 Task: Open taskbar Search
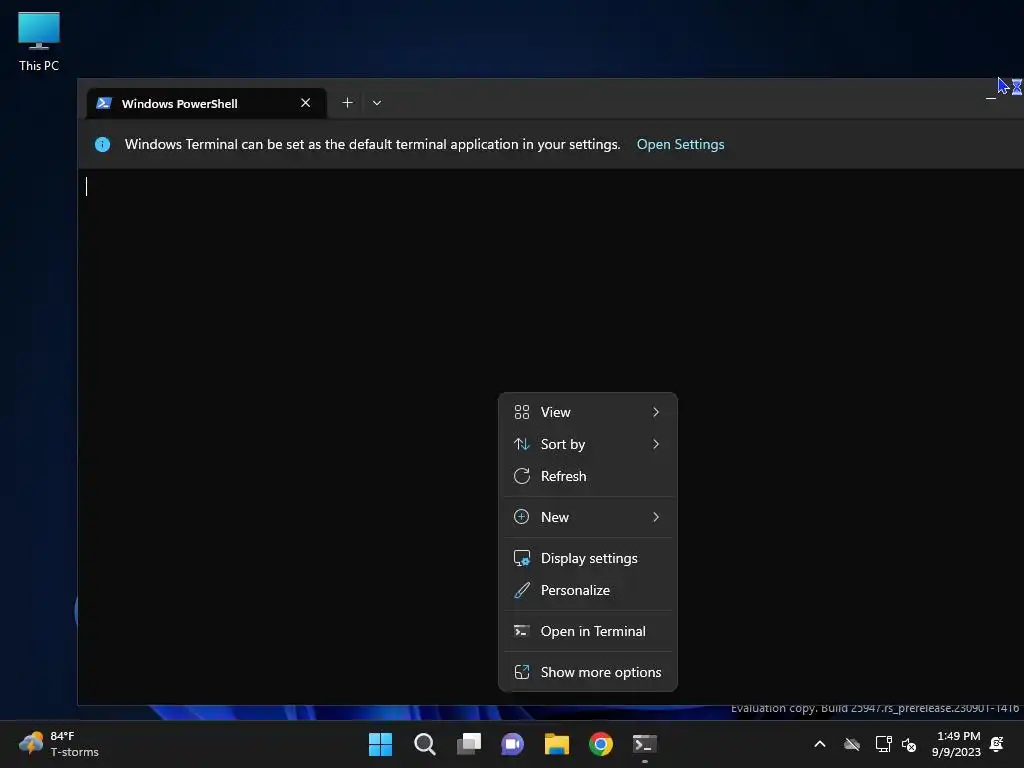point(424,744)
